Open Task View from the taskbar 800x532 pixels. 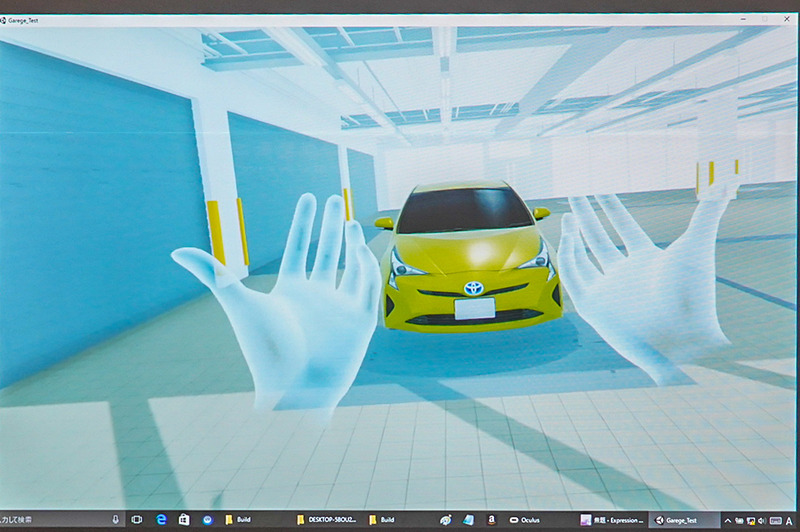[136, 520]
